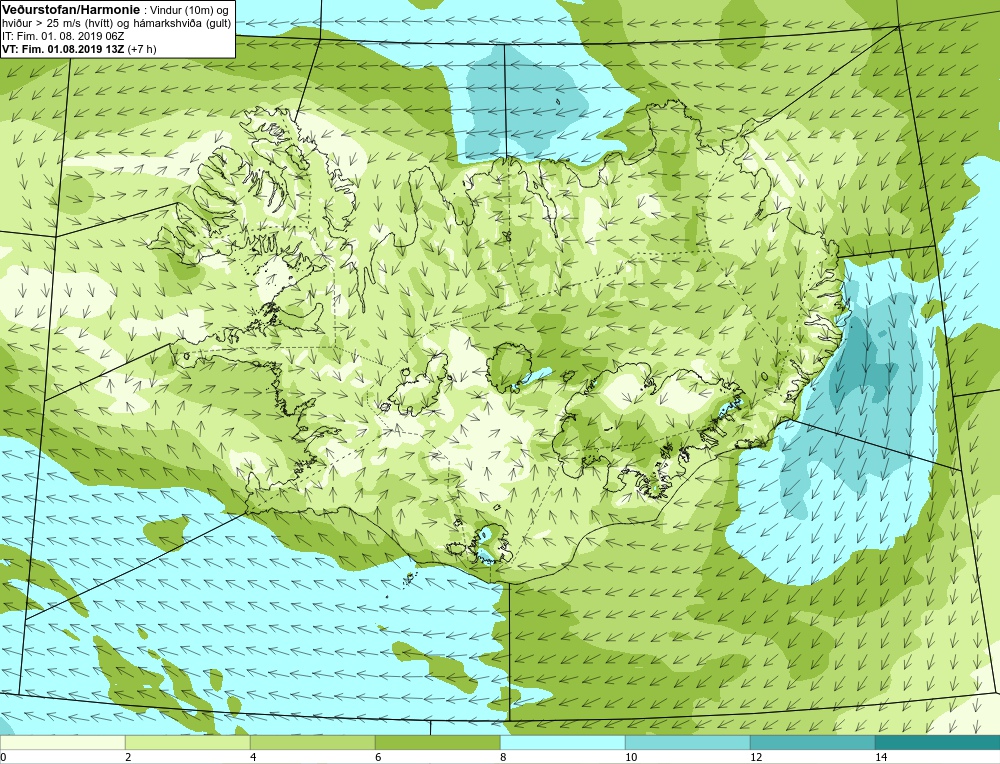1000x764 pixels.
Task: Click the legend label '14'
Action: [x=881, y=757]
